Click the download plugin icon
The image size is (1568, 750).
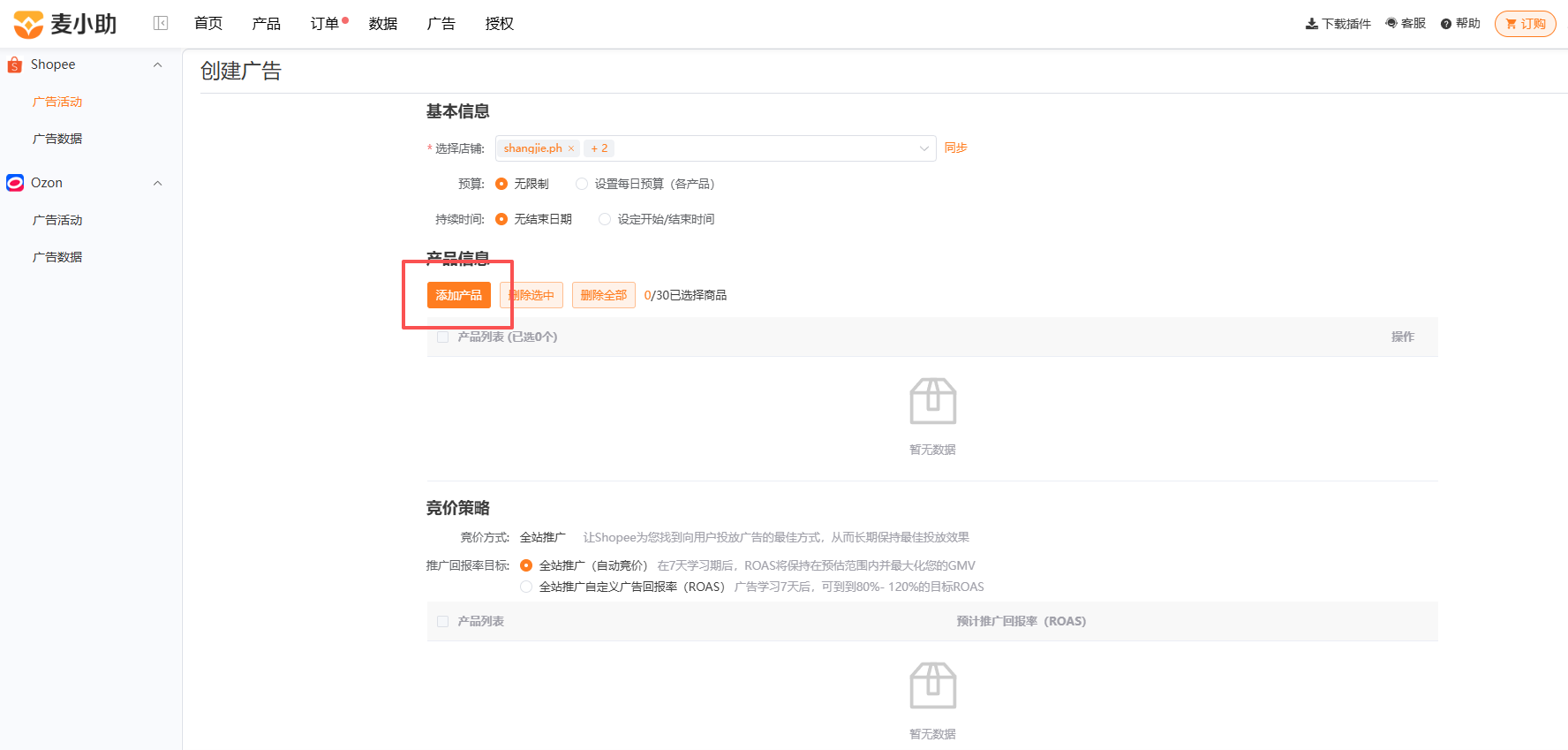(x=1311, y=24)
